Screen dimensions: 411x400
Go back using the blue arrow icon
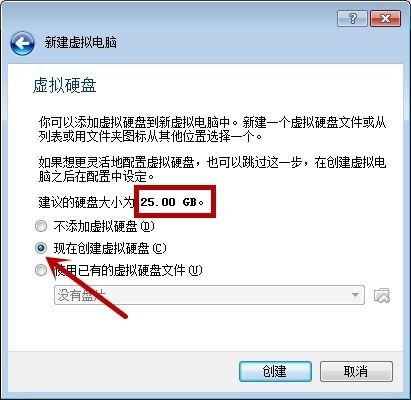pyautogui.click(x=22, y=43)
